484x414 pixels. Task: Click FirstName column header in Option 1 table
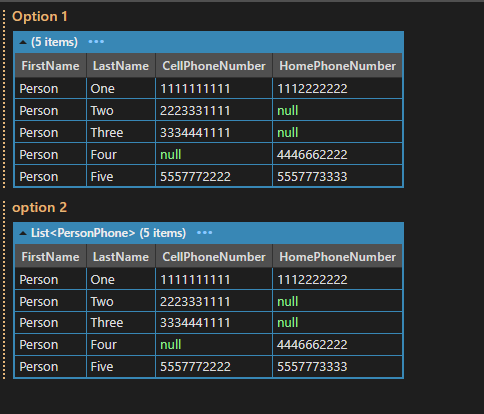50,66
